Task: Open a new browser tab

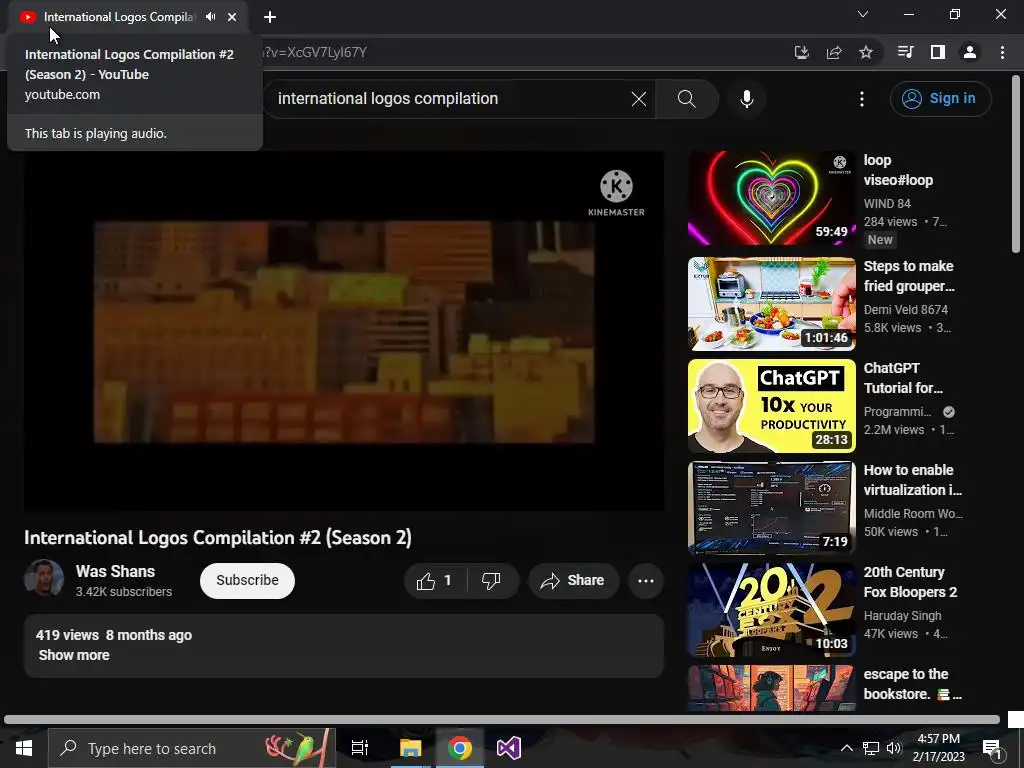Action: pos(270,17)
